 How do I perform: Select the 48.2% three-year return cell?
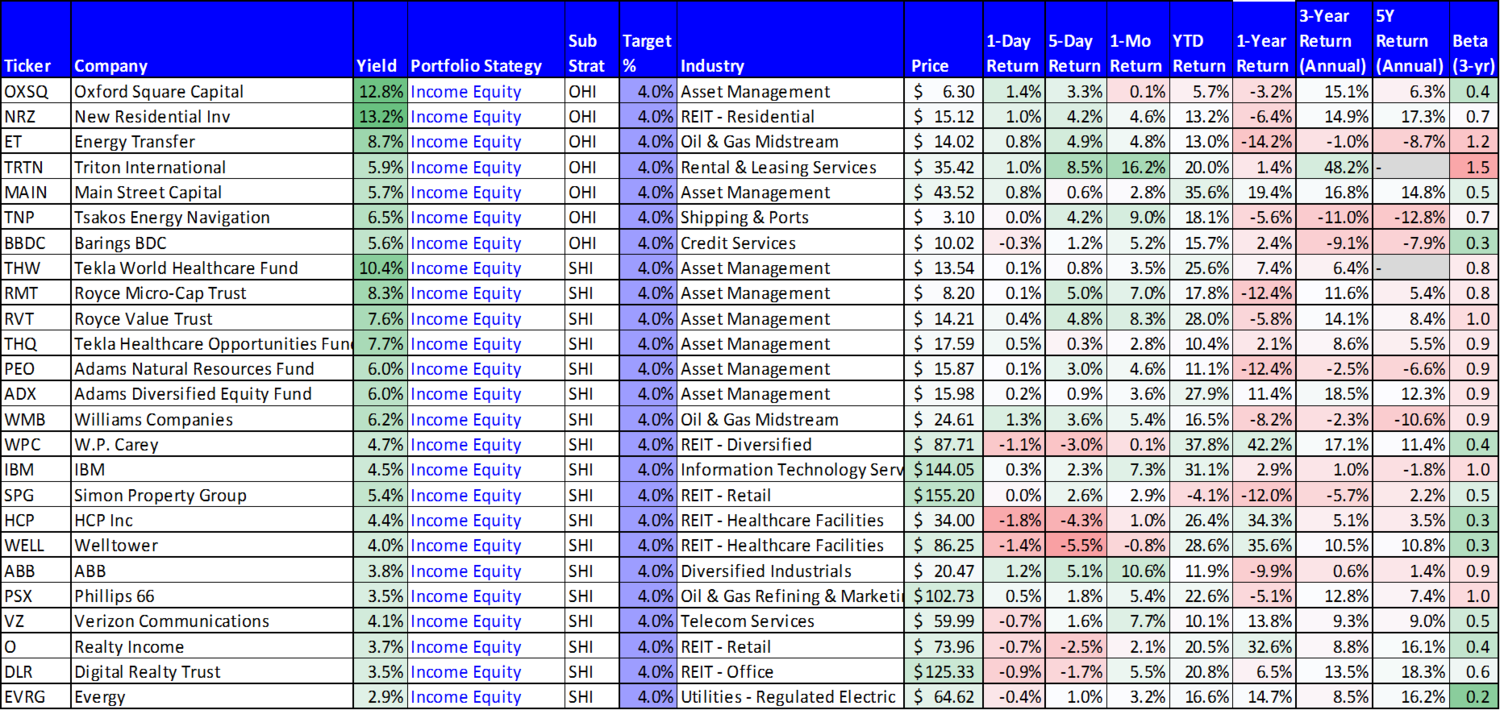(1334, 167)
